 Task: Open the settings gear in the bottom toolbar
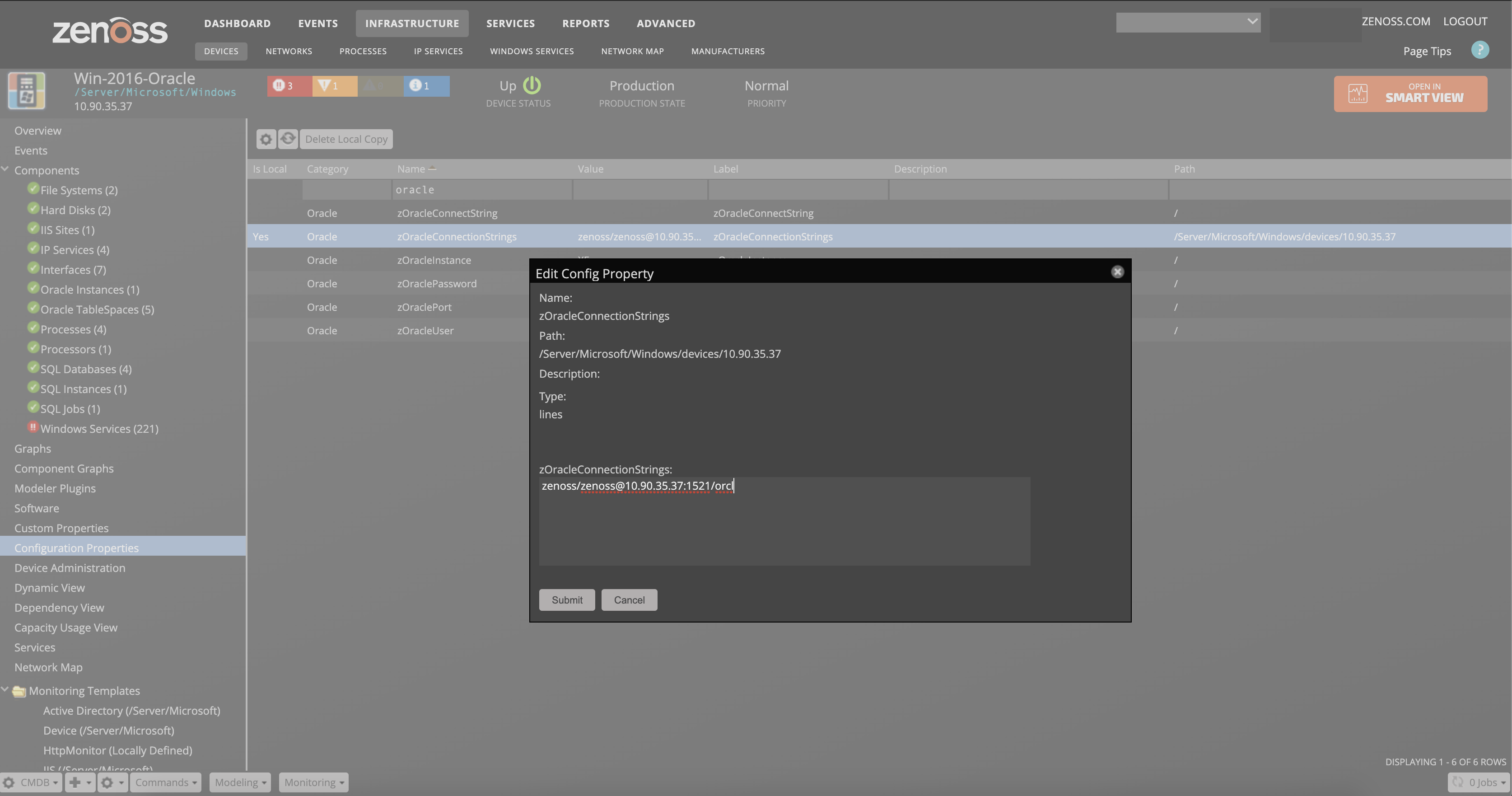pos(108,782)
